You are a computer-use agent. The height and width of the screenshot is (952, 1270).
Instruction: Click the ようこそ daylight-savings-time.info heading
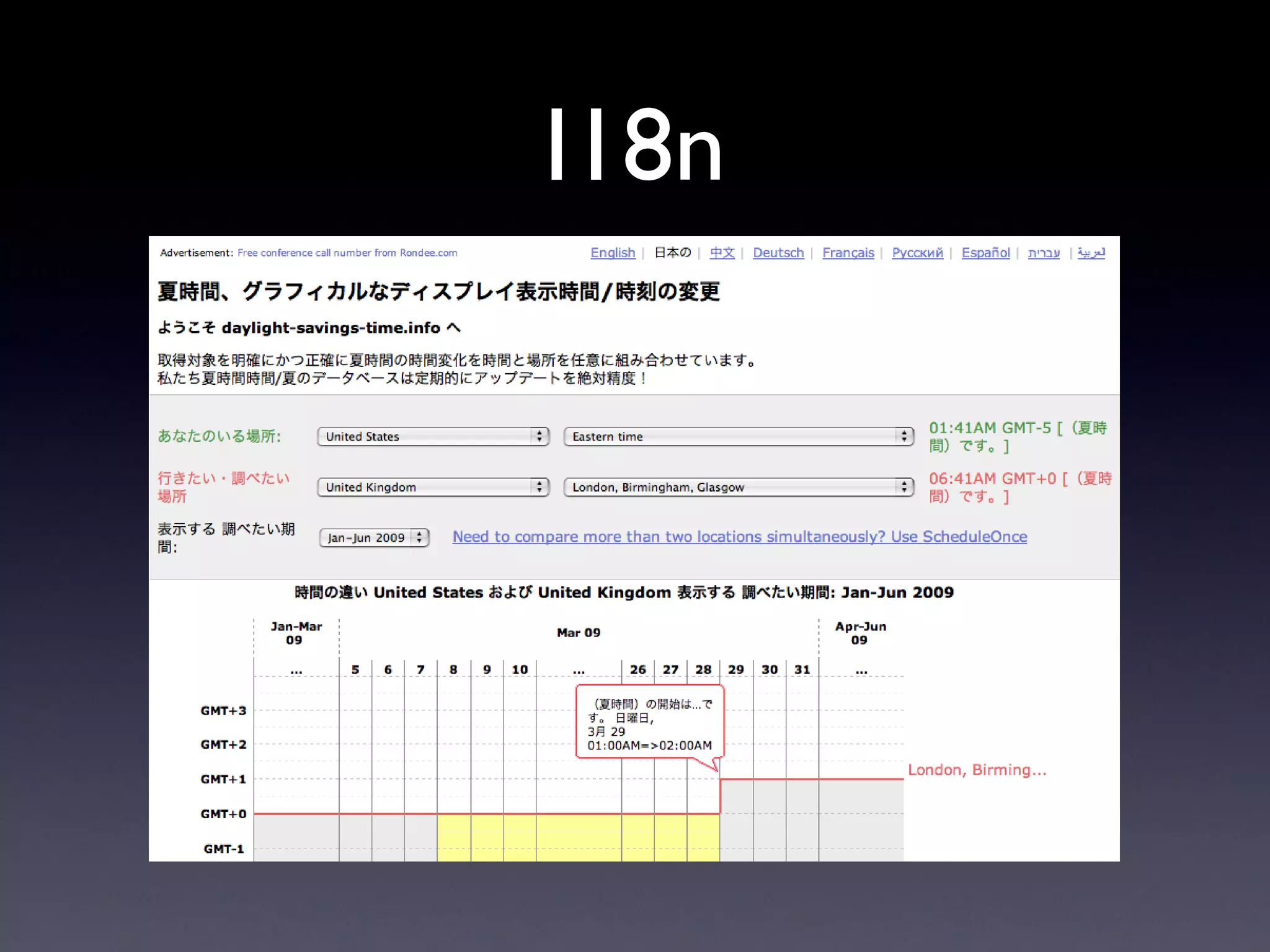pos(309,327)
